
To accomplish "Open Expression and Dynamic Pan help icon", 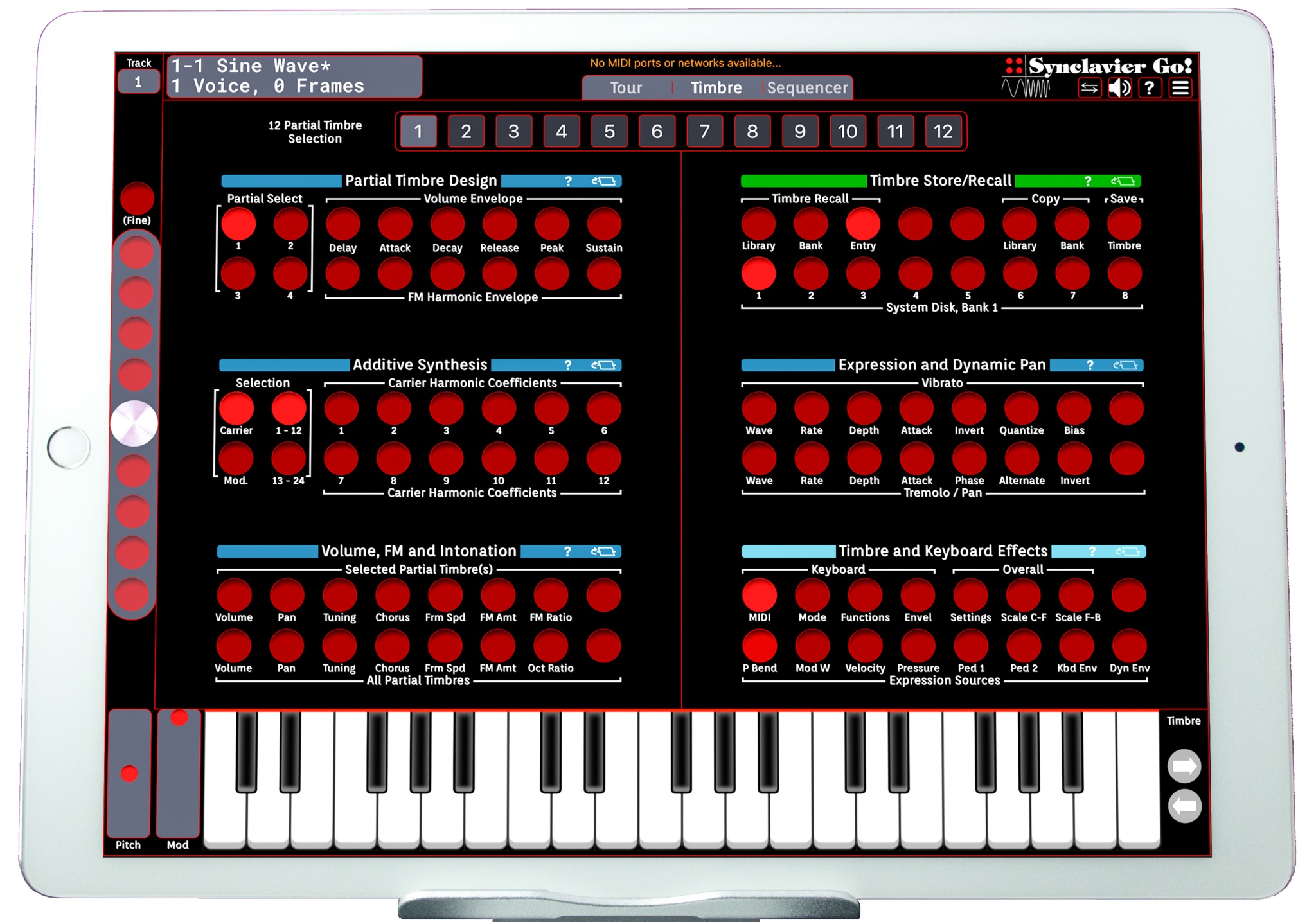I will [1090, 365].
